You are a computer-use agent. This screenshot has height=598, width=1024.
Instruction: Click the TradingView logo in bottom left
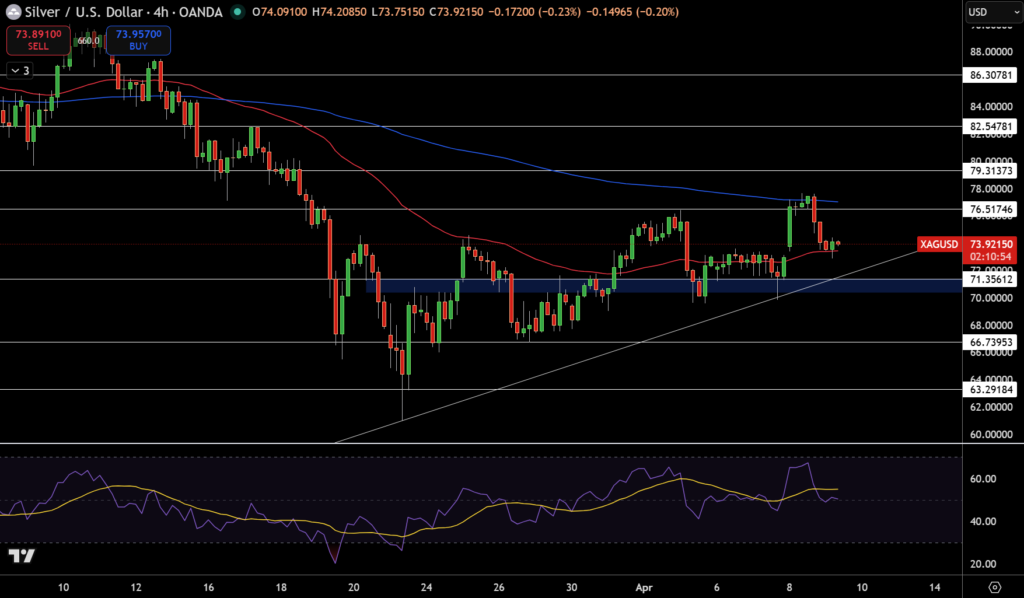coord(21,556)
